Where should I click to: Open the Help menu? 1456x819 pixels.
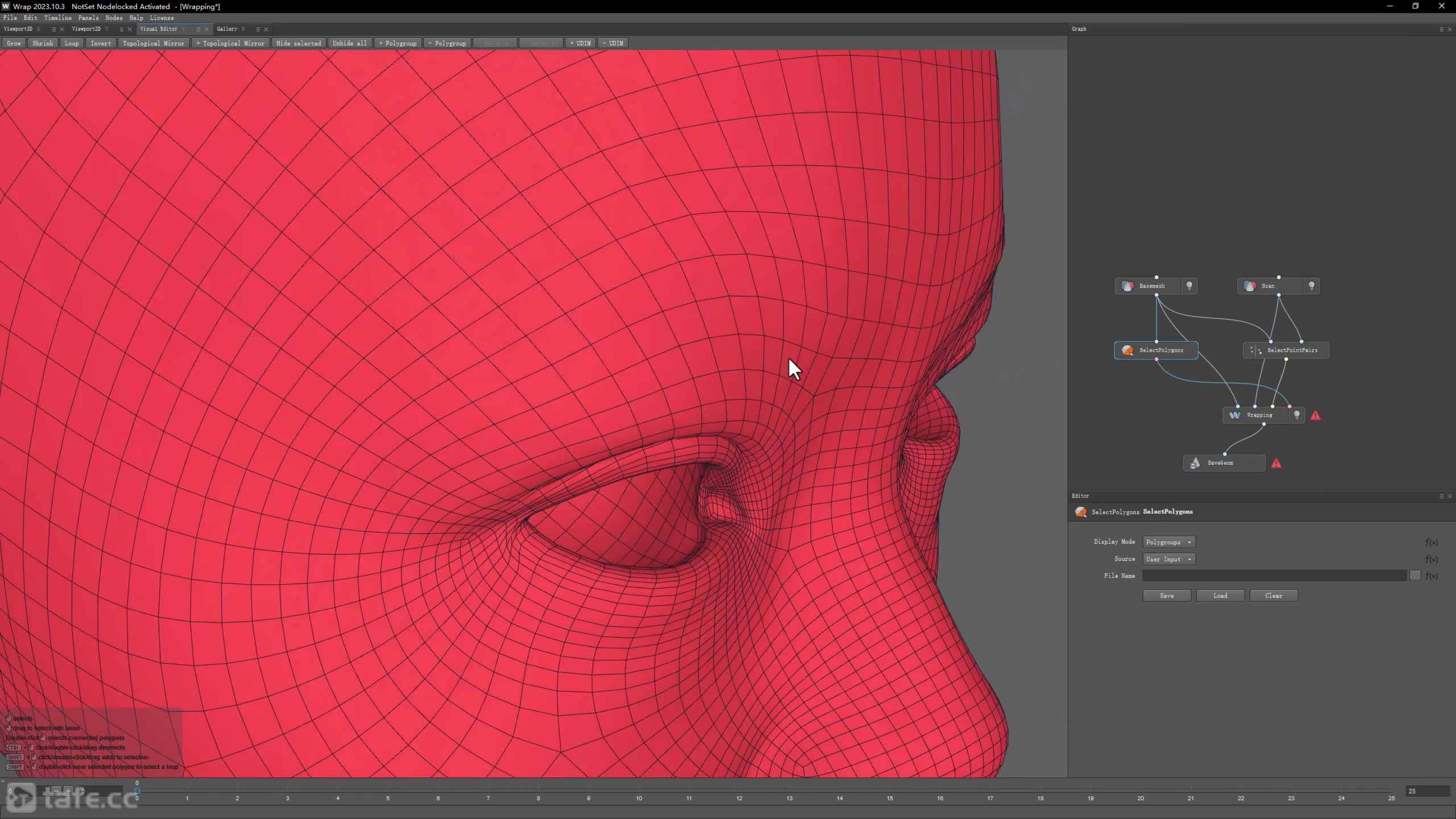[136, 18]
